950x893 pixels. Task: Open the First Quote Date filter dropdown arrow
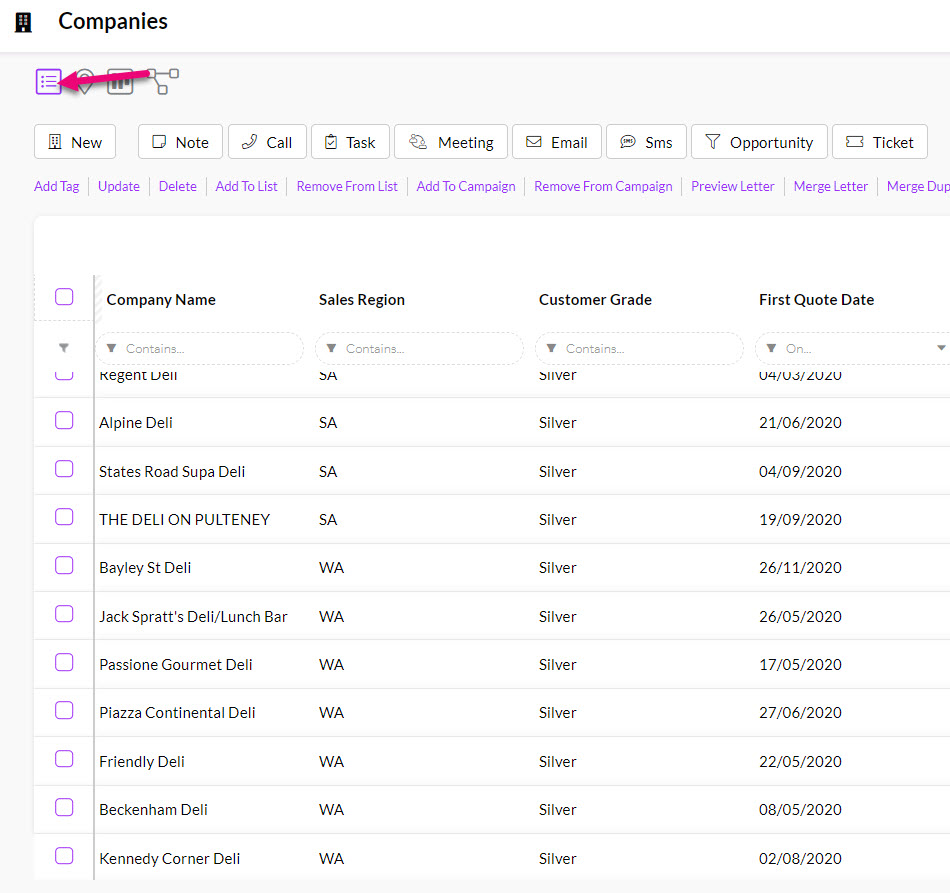click(941, 348)
